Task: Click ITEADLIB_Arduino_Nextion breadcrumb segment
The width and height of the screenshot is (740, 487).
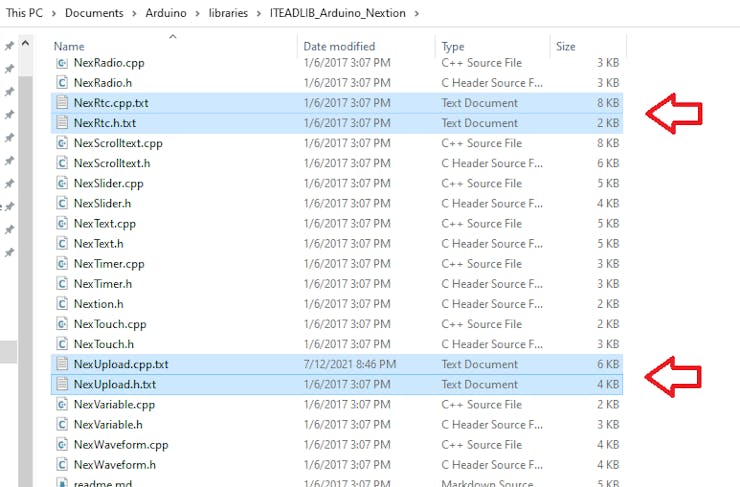Action: coord(337,13)
